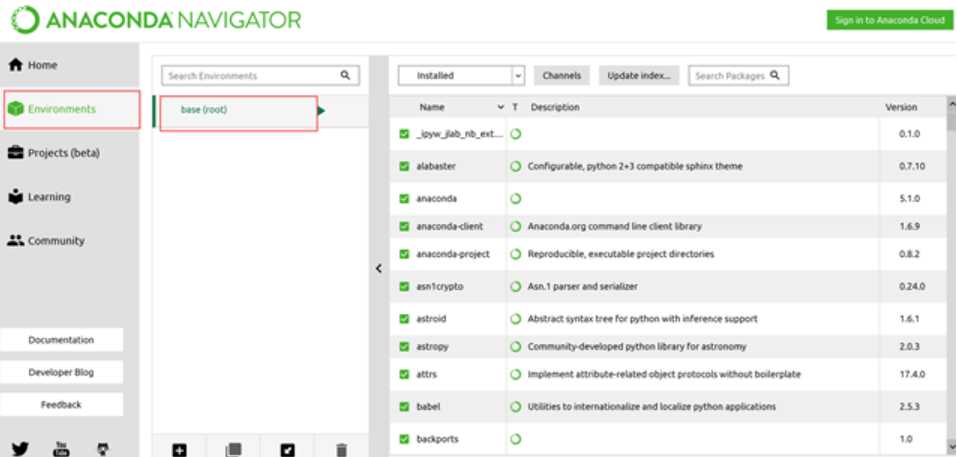Toggle the asn1crypto checkbox
957x457 pixels.
[403, 286]
